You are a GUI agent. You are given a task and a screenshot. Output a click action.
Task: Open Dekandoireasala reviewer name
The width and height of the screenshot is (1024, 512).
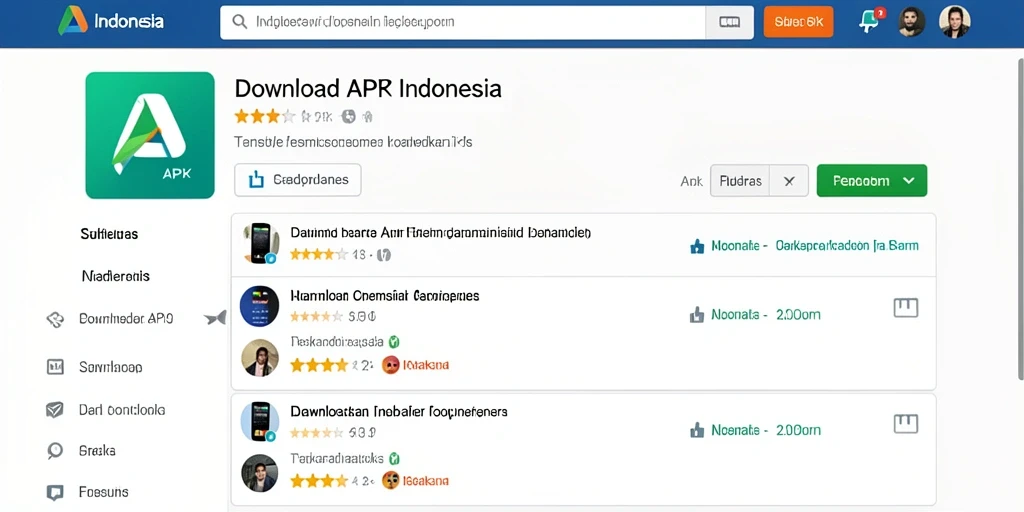pyautogui.click(x=337, y=342)
